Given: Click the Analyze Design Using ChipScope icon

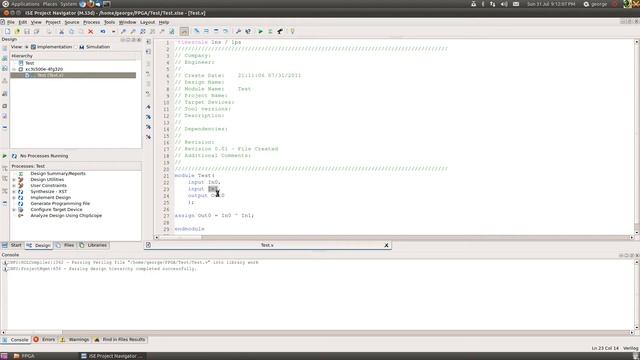Looking at the screenshot, I should tap(20, 216).
